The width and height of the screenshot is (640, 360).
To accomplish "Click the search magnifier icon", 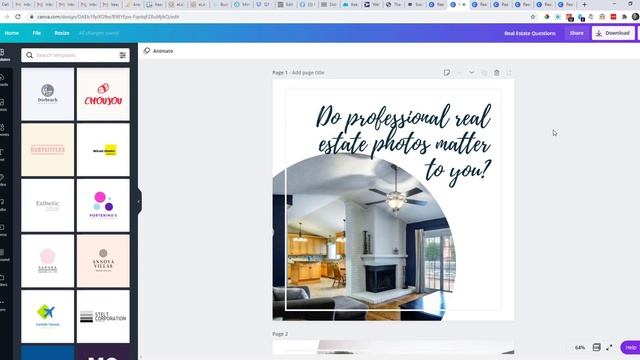I will click(29, 55).
